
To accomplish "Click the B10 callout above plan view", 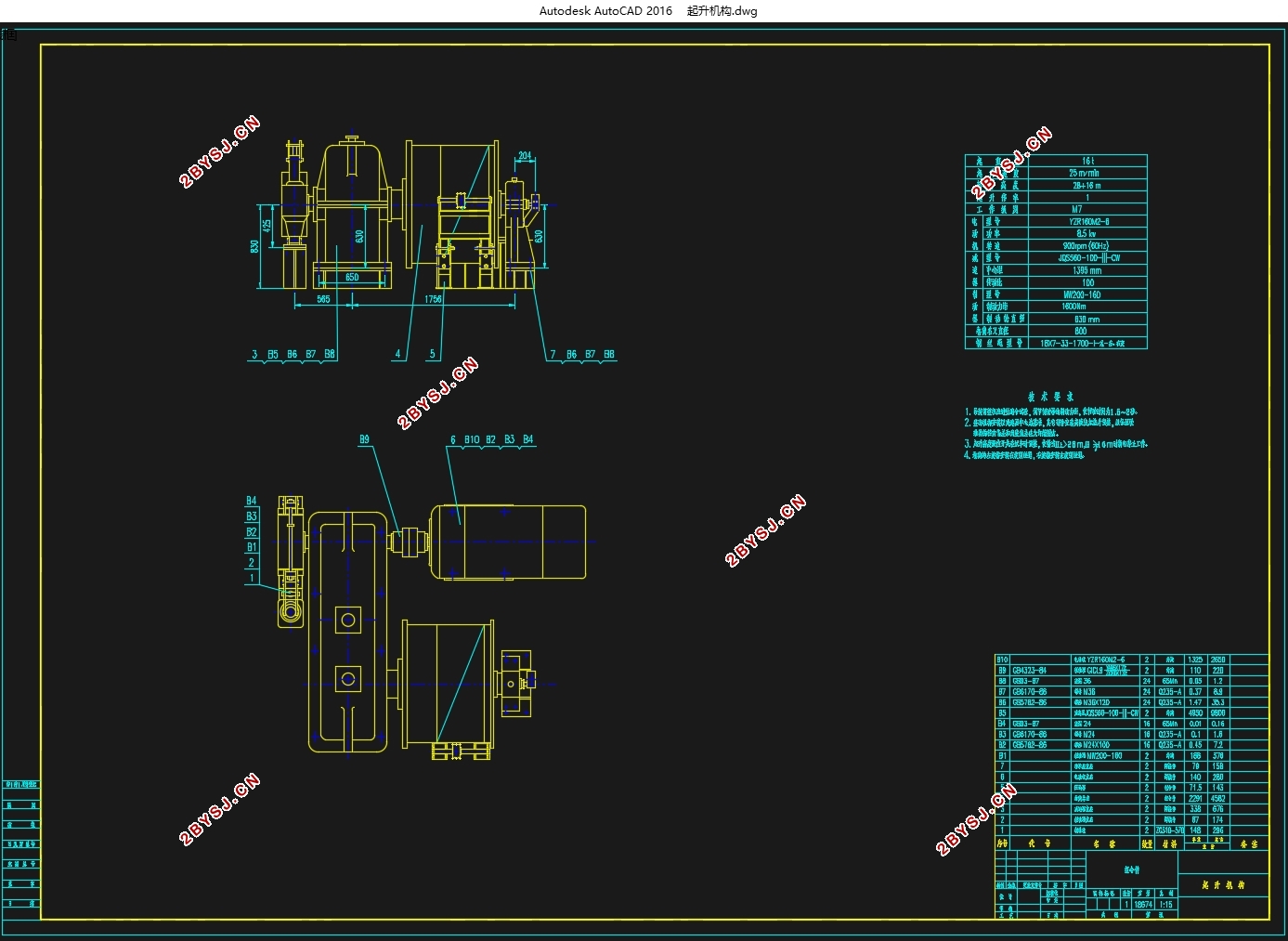I will [472, 439].
